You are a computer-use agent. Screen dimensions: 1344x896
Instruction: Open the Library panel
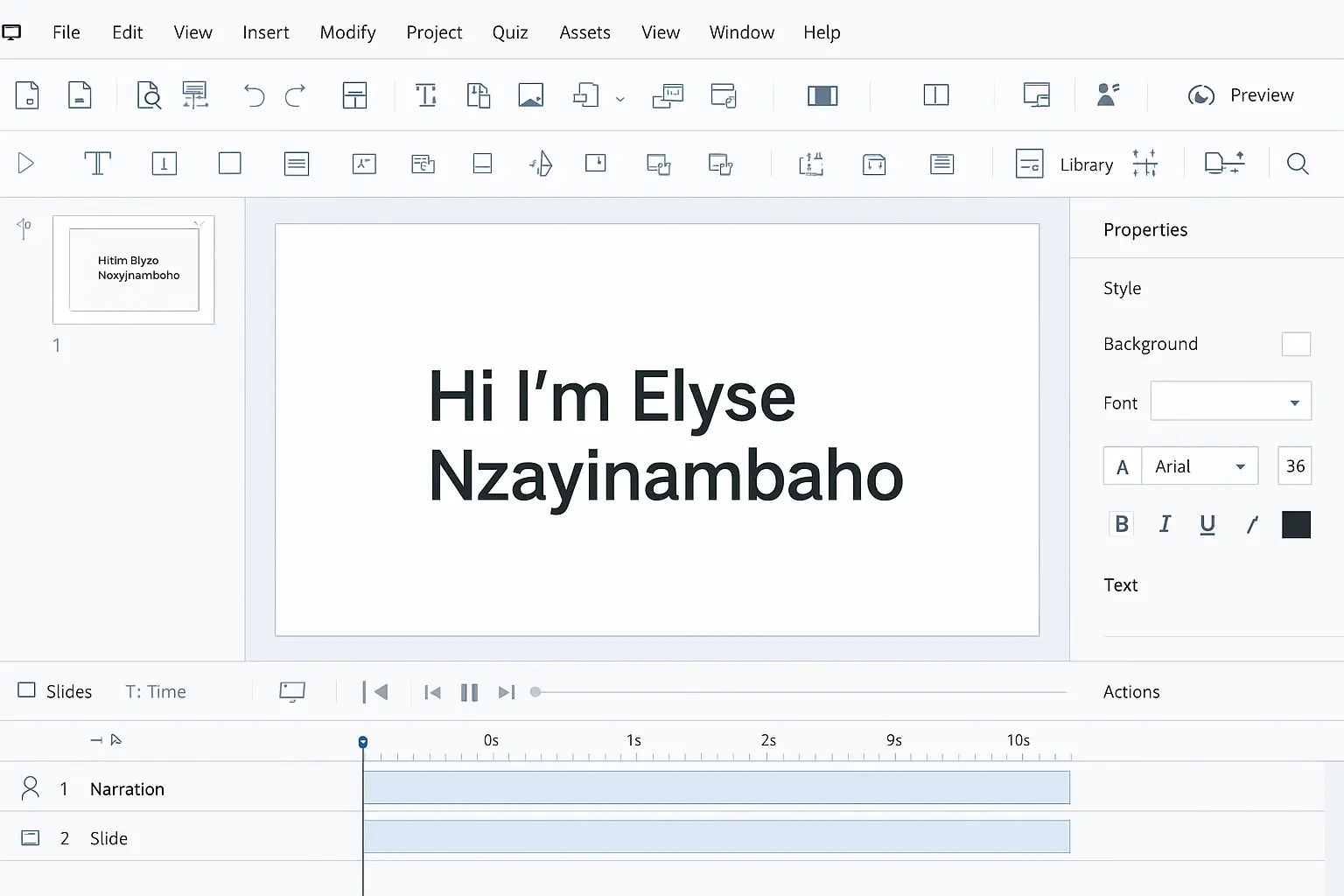pos(1086,164)
